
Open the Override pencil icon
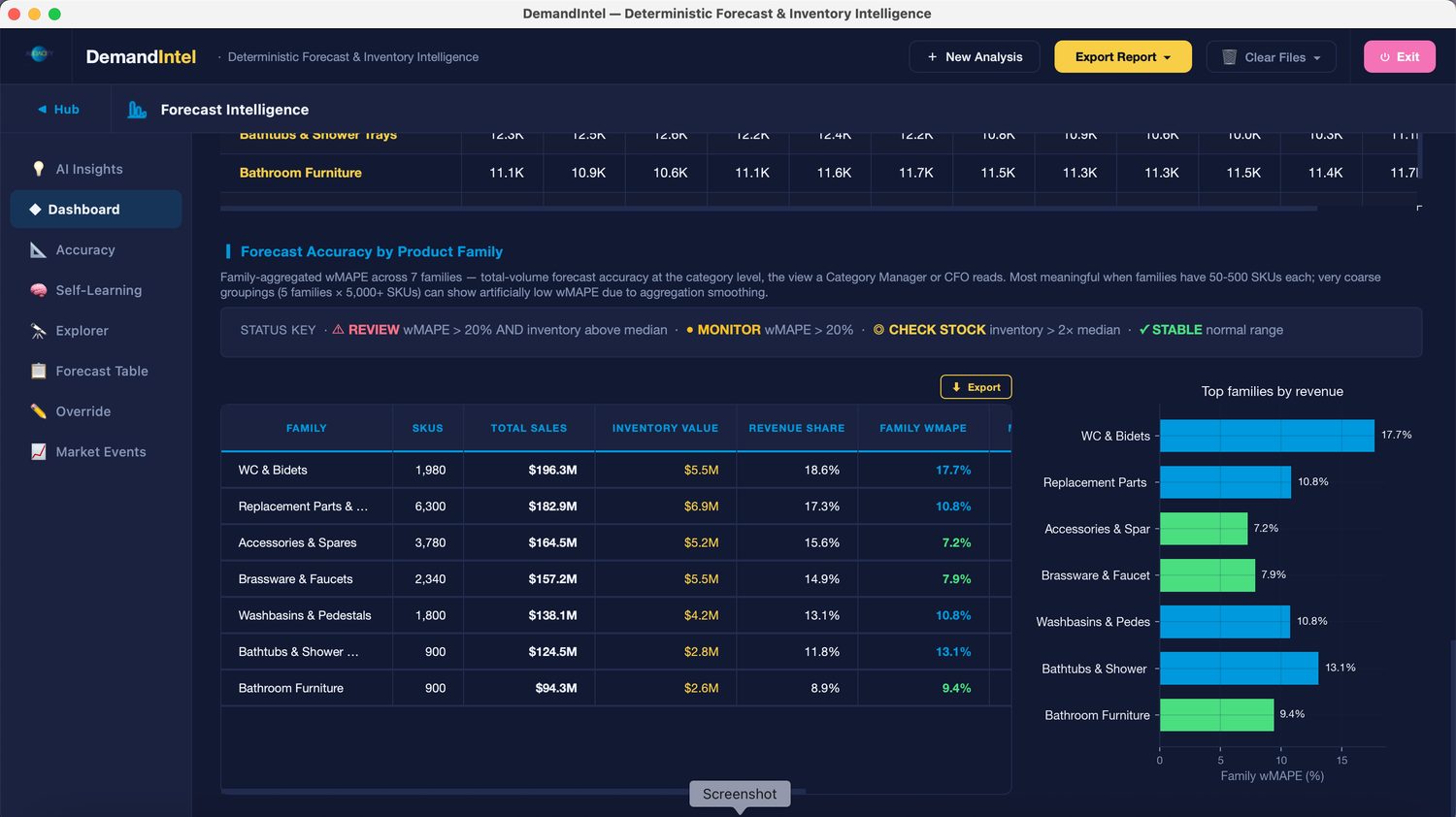coord(39,411)
